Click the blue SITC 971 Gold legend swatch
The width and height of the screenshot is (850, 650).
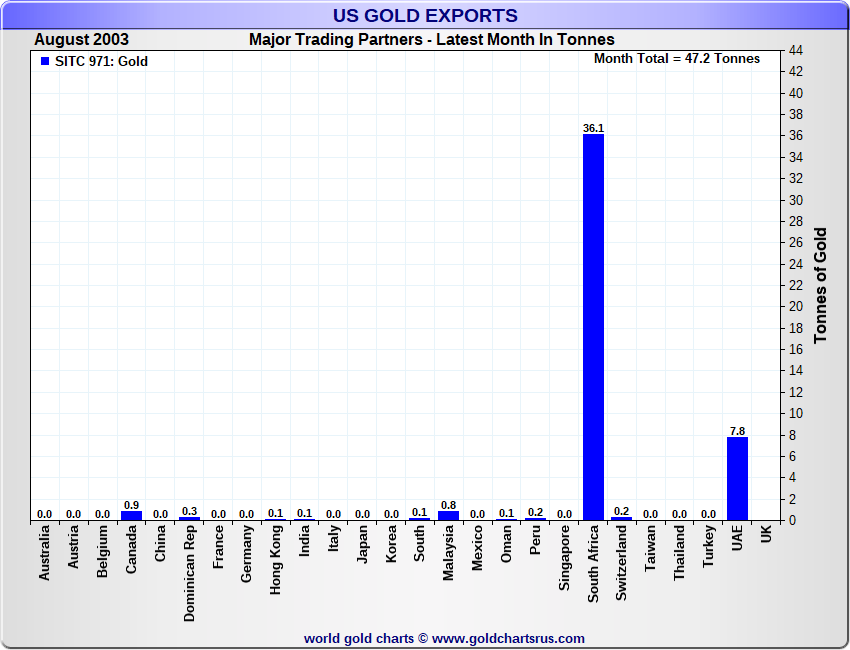(44, 62)
